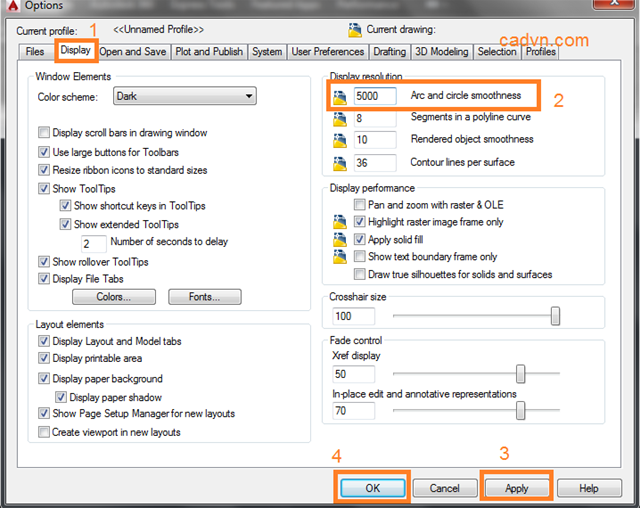Click drawing icon beside Segments in a polyline curve
The image size is (640, 508).
point(340,119)
